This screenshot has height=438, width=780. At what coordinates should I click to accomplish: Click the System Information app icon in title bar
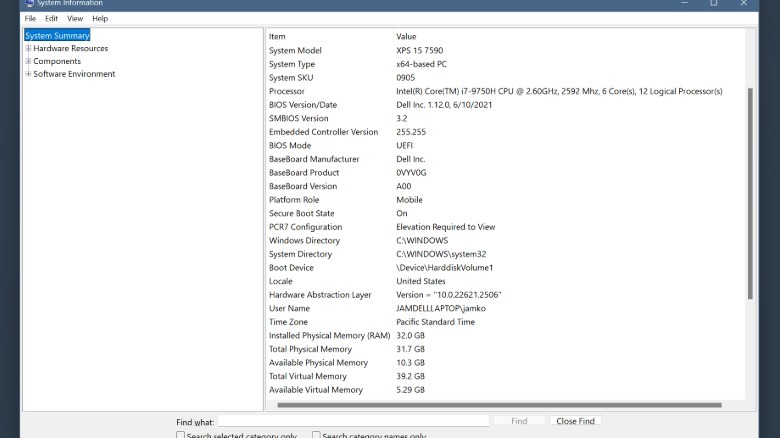pyautogui.click(x=29, y=3)
